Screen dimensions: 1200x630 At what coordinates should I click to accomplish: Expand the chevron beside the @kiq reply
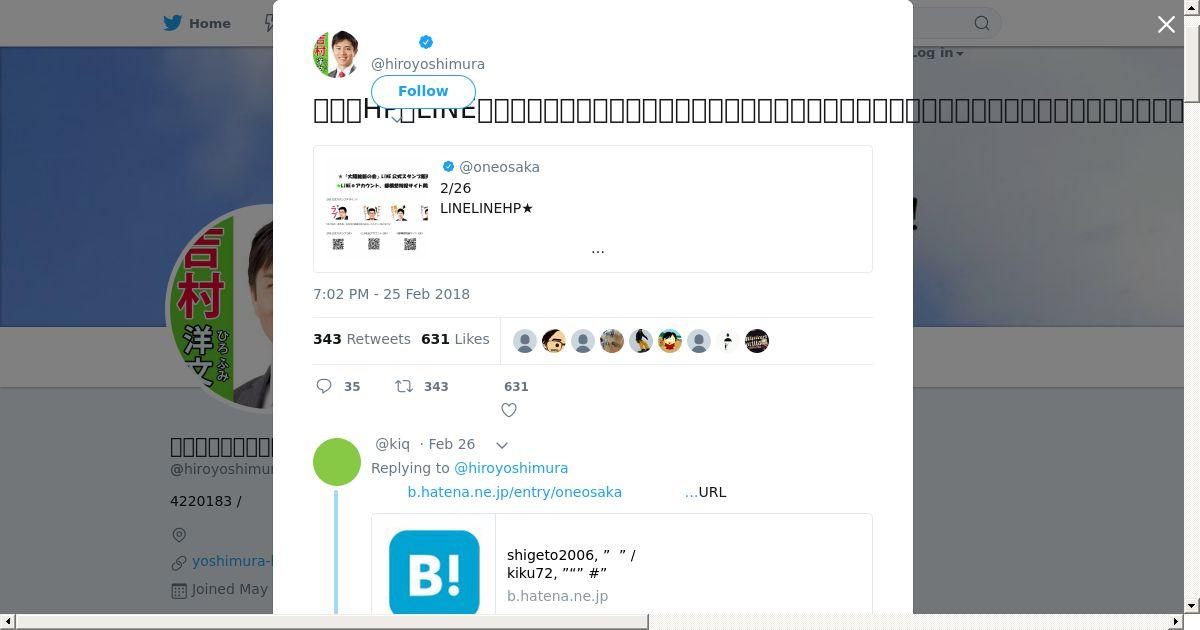(502, 445)
